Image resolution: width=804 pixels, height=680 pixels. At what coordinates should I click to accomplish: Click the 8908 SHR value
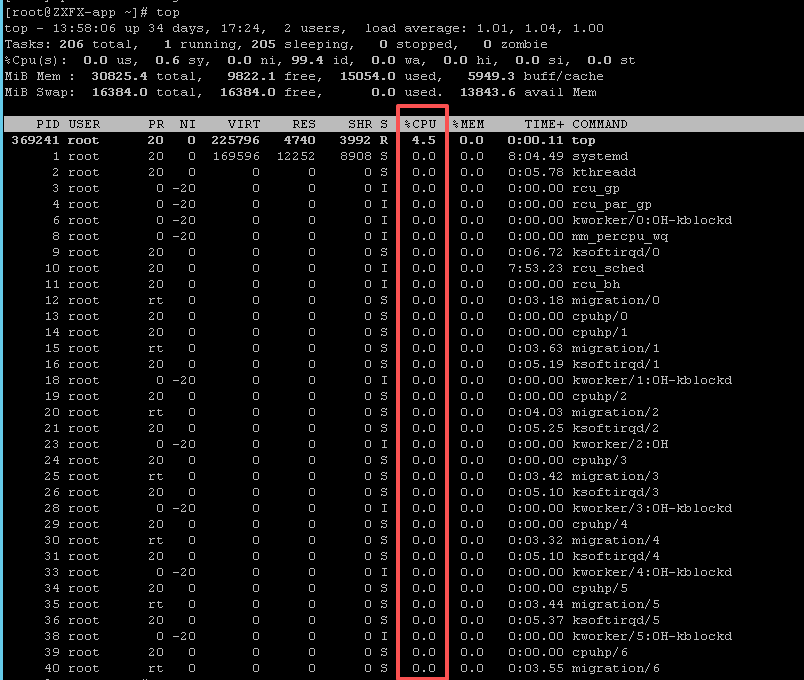point(355,156)
